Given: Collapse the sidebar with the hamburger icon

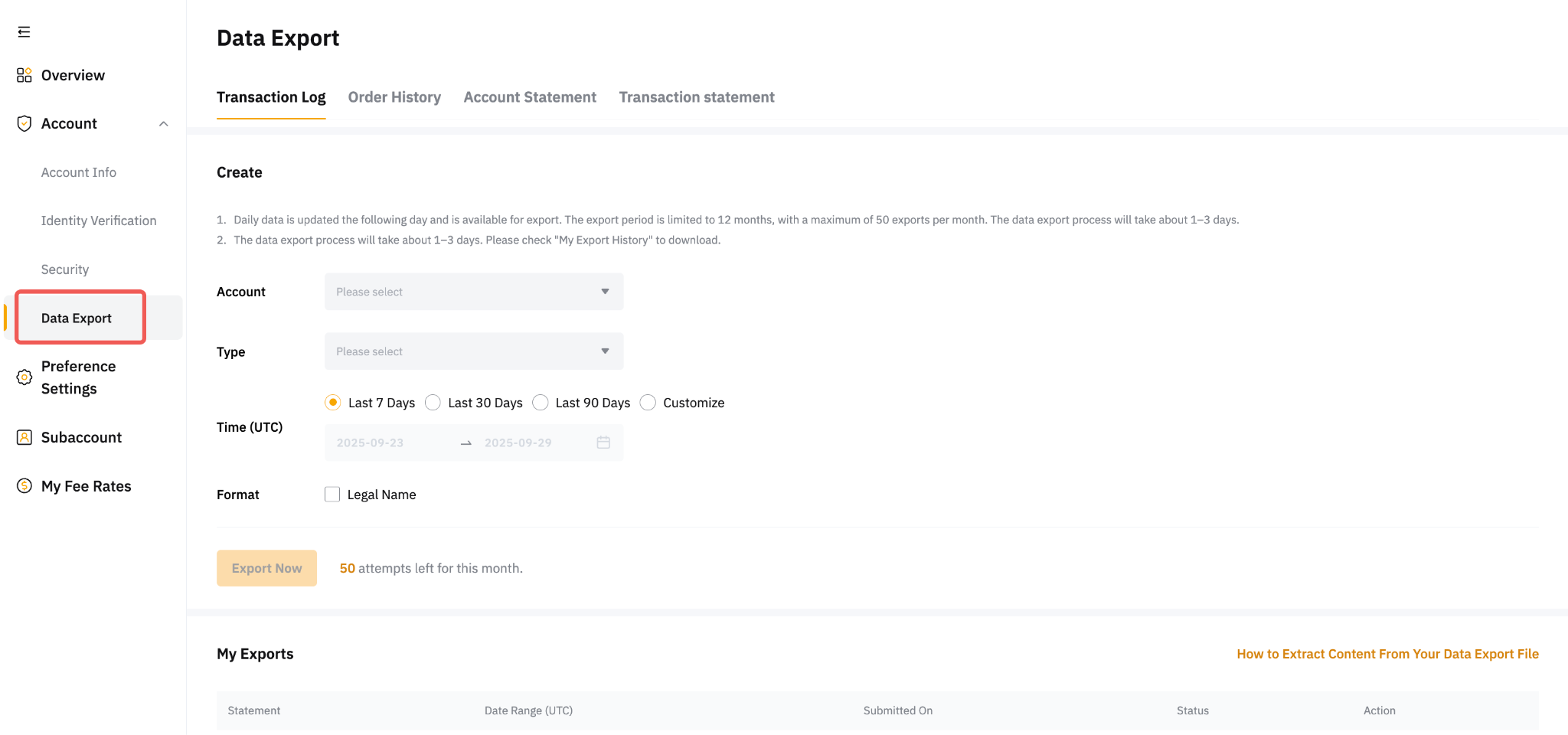Looking at the screenshot, I should pos(24,31).
